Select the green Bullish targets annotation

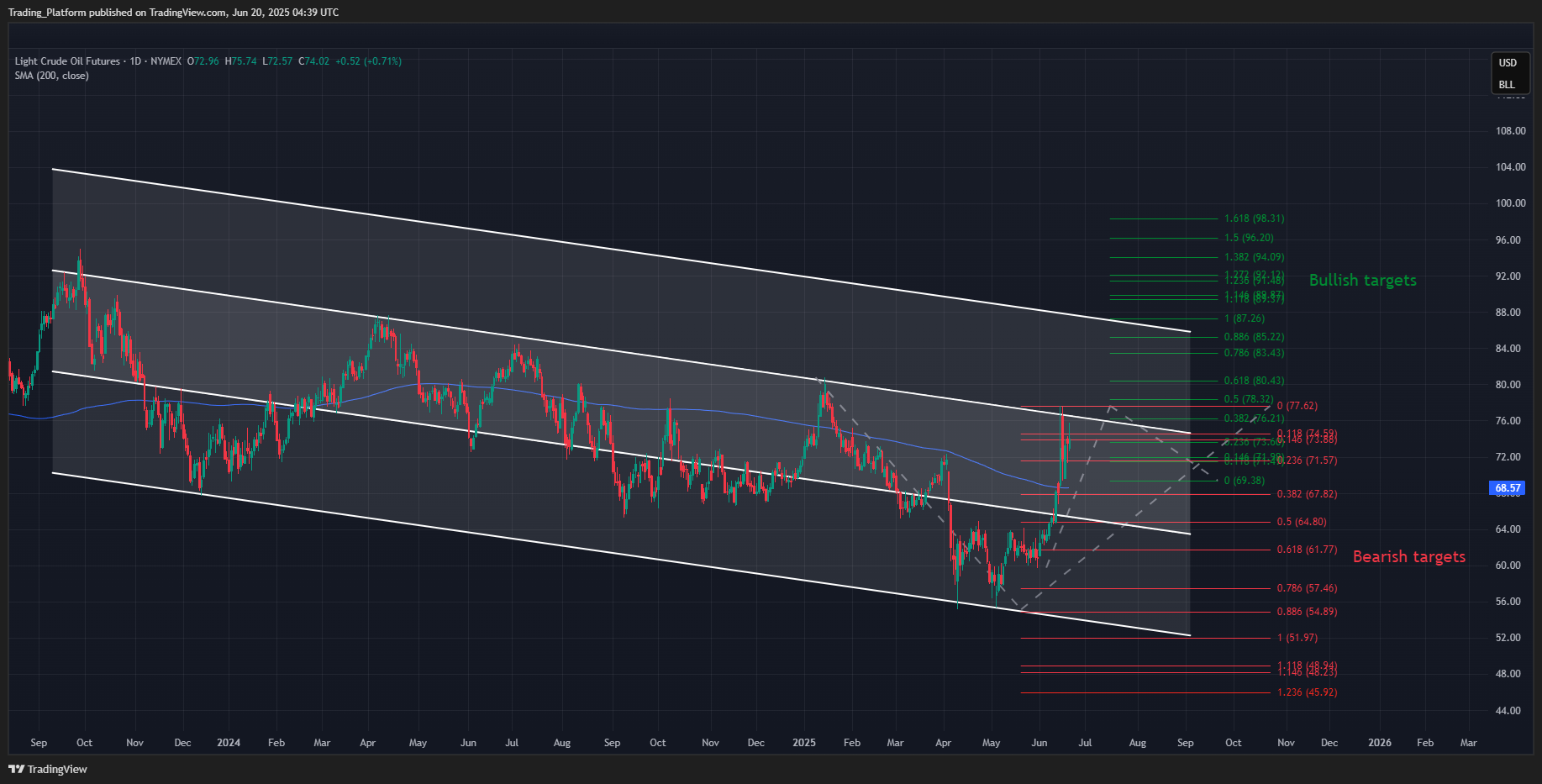tap(1362, 281)
